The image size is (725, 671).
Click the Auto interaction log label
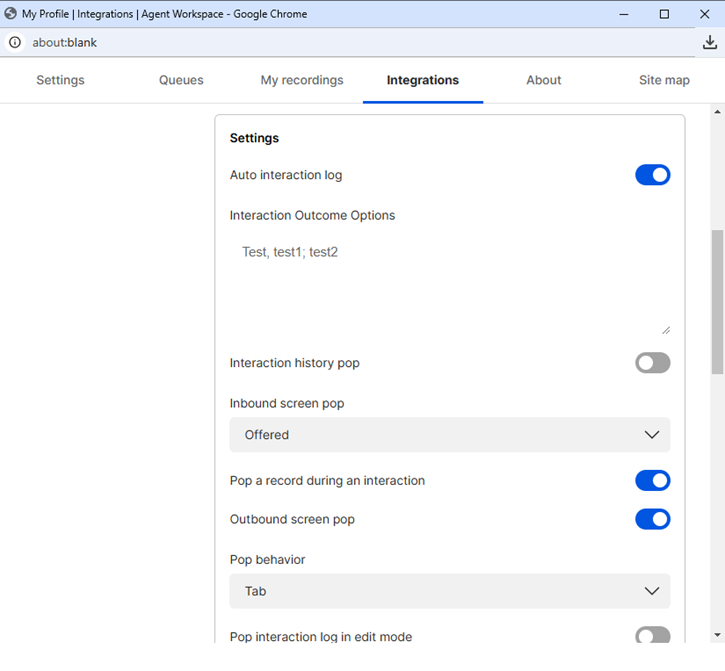(286, 175)
